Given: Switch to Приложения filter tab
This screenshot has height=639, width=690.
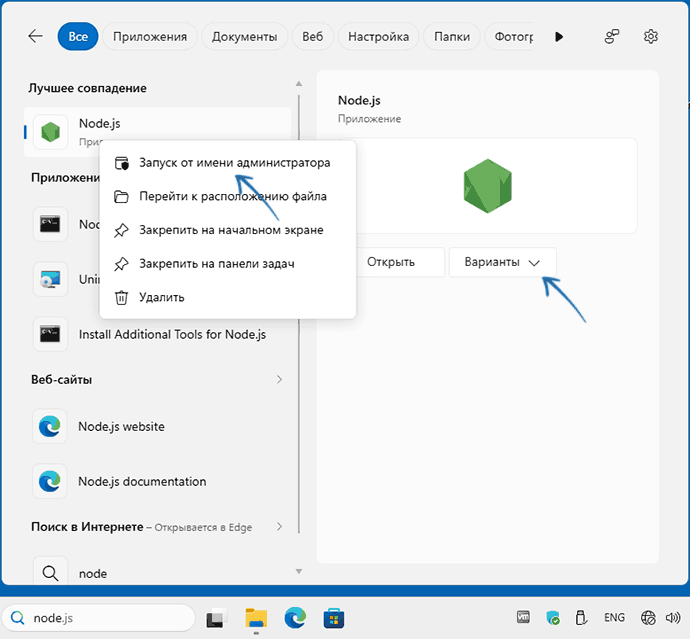Looking at the screenshot, I should [x=150, y=37].
